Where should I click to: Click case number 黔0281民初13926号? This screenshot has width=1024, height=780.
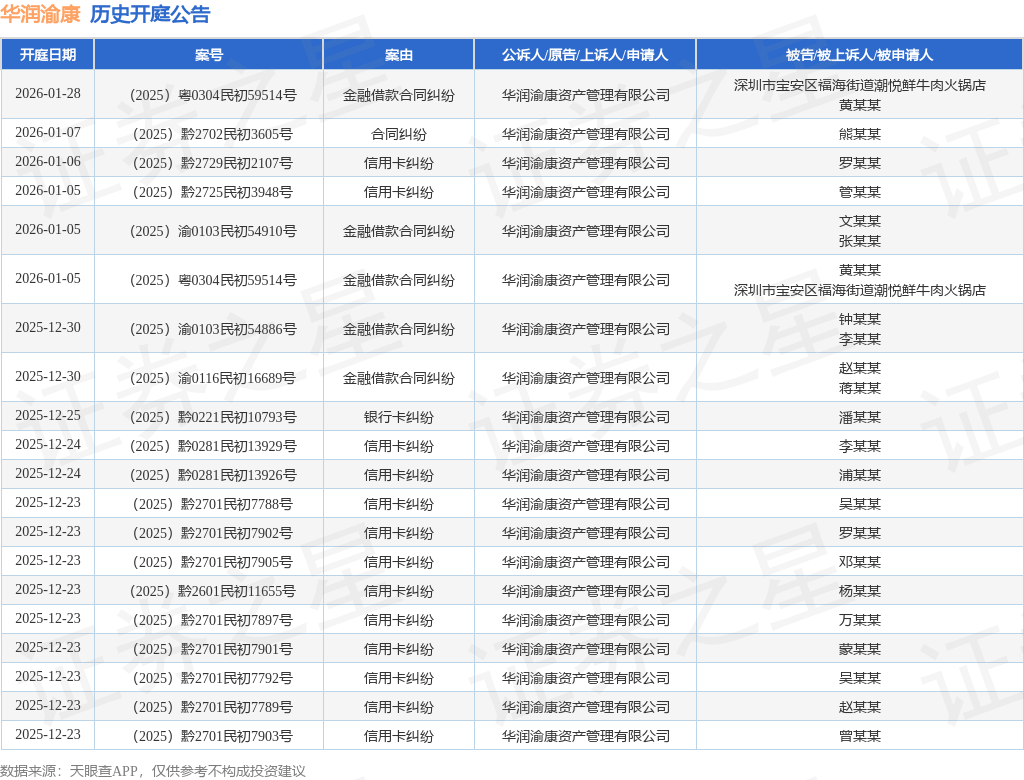213,476
